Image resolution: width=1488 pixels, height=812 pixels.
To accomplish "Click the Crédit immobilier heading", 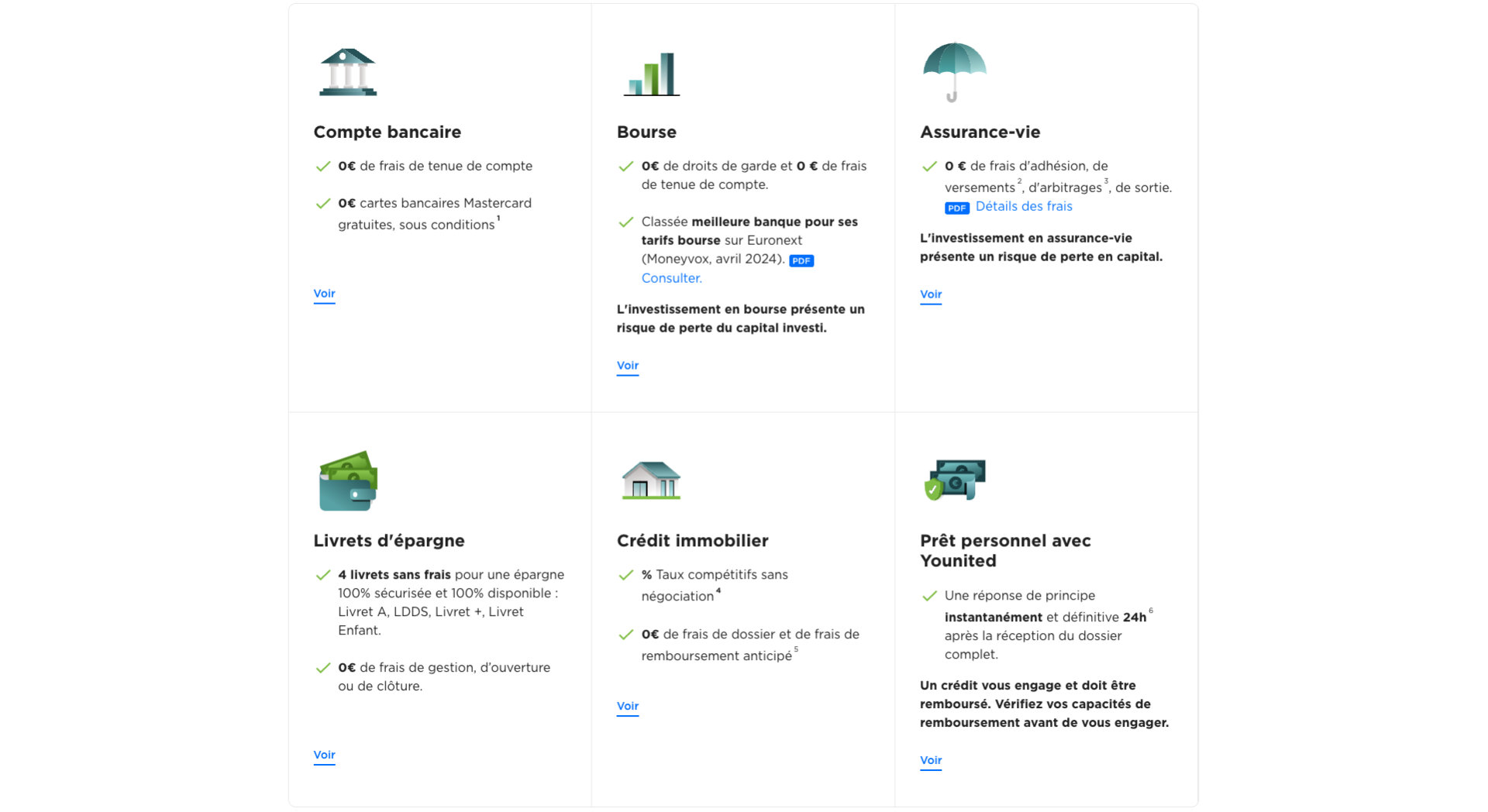I will pos(693,541).
